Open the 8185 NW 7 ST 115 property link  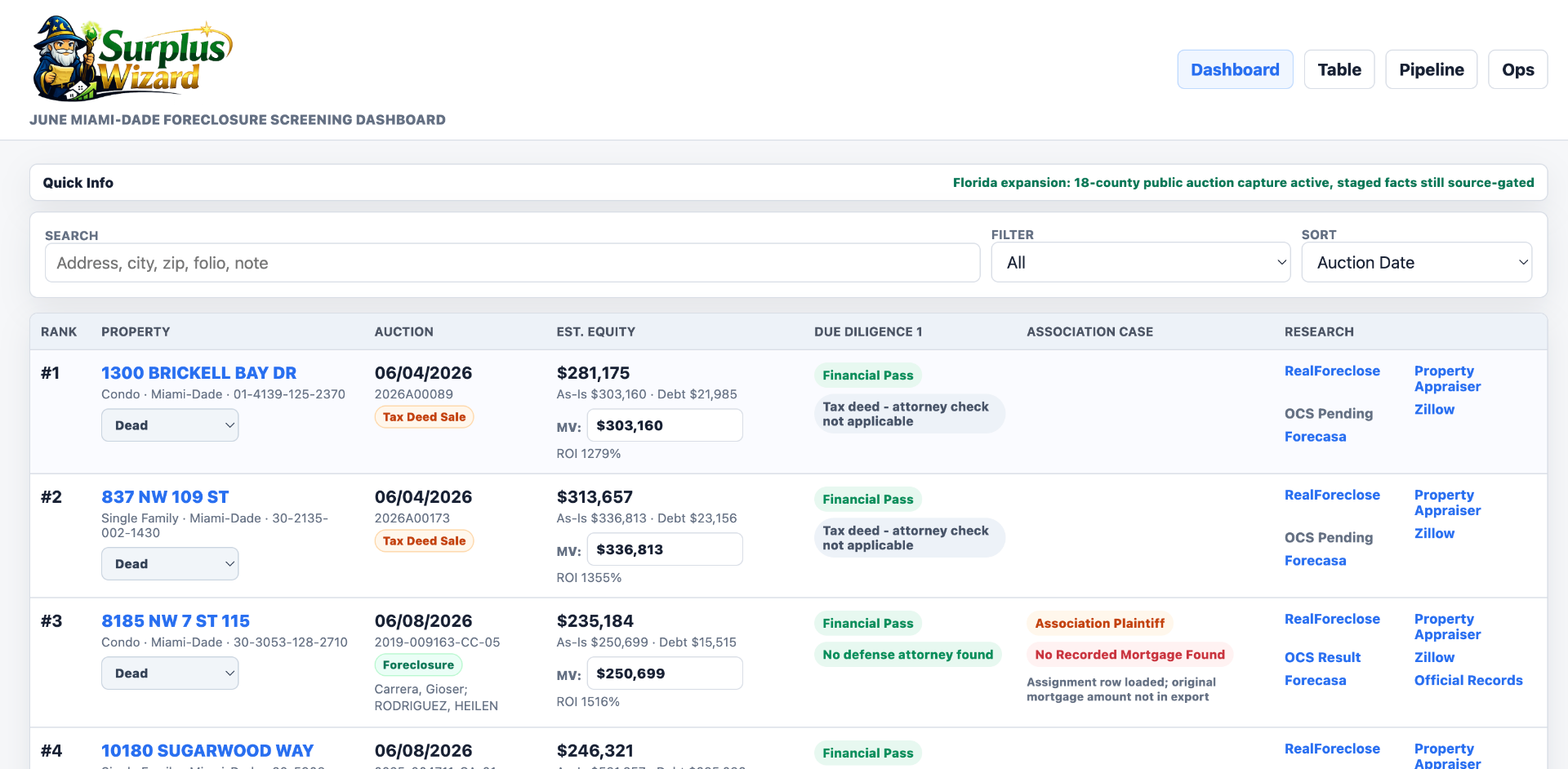pos(176,621)
